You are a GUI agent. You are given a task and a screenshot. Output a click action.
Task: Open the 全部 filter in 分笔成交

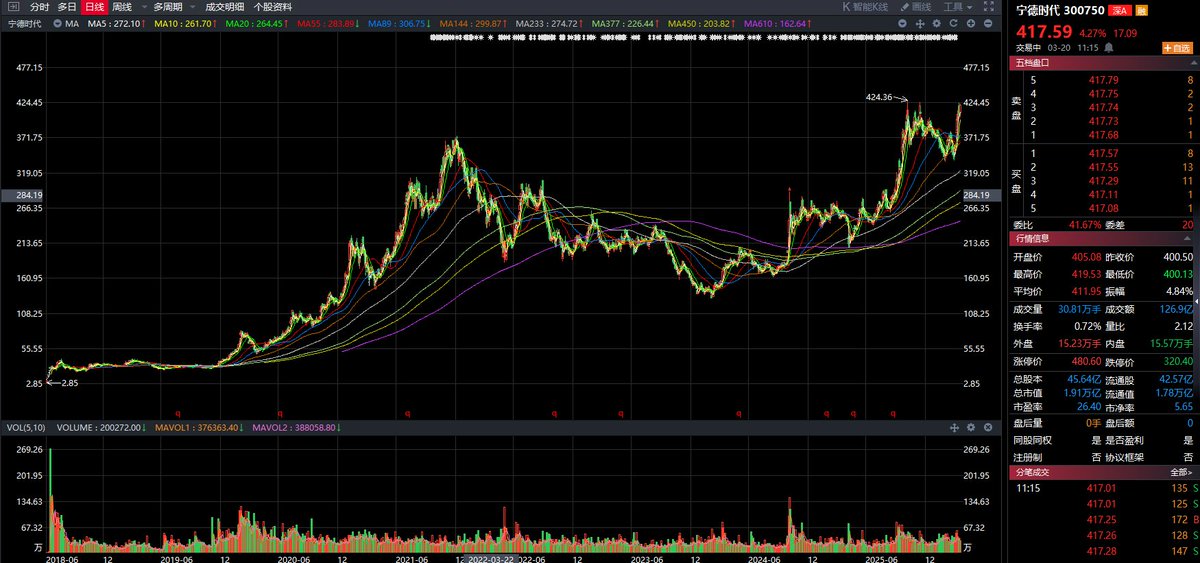[1181, 472]
